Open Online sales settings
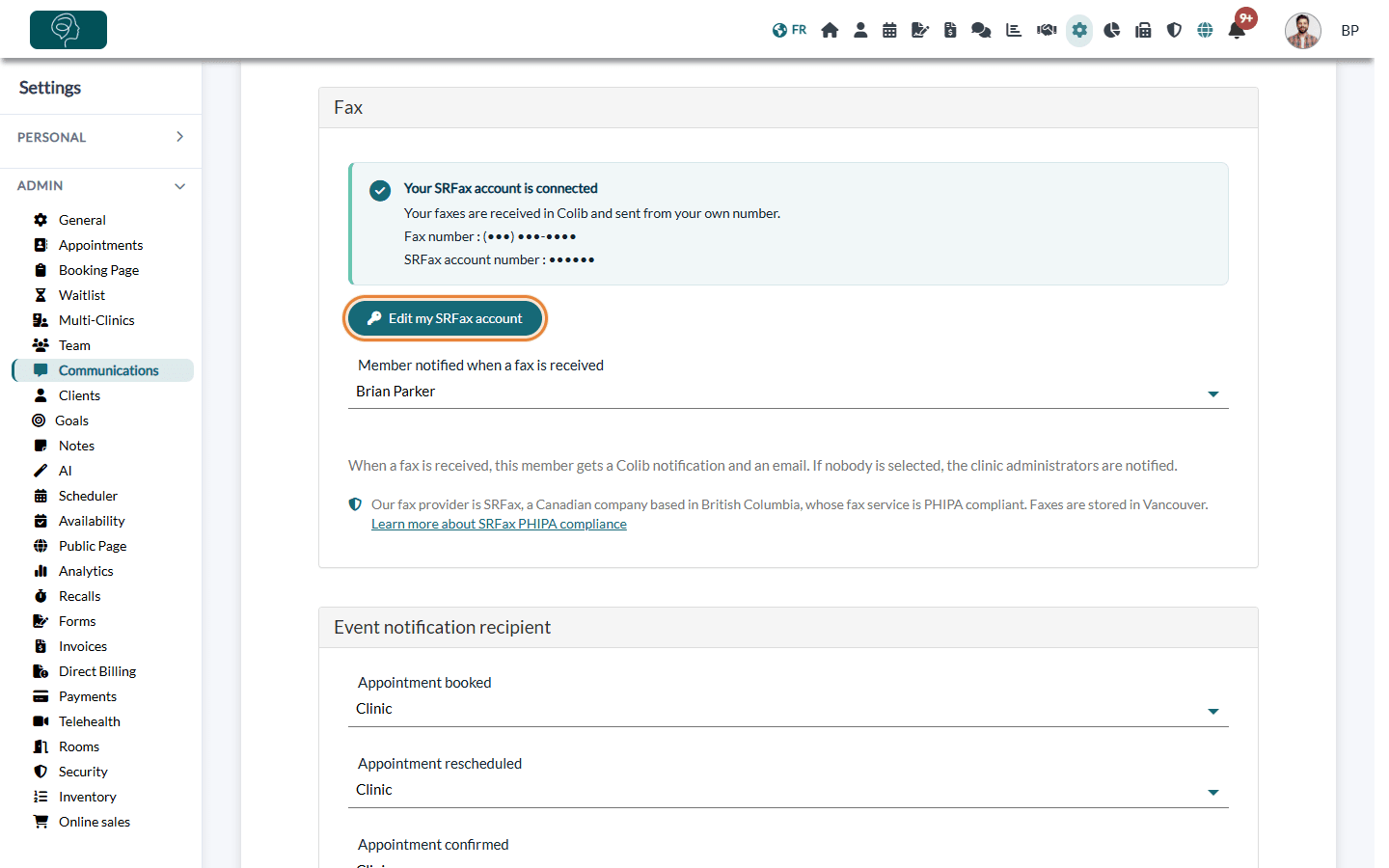Image resolution: width=1389 pixels, height=868 pixels. point(95,822)
